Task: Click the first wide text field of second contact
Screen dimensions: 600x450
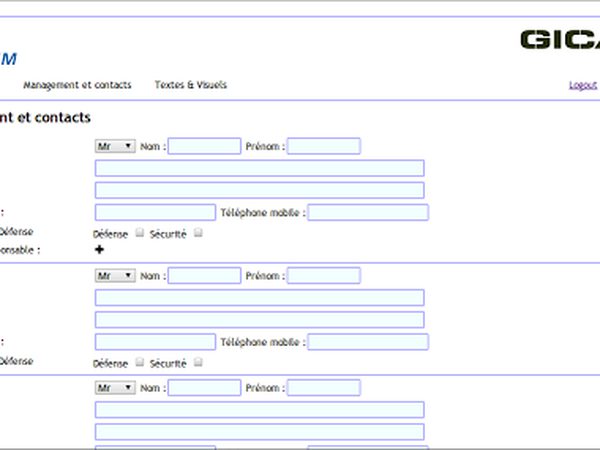Action: pyautogui.click(x=259, y=297)
